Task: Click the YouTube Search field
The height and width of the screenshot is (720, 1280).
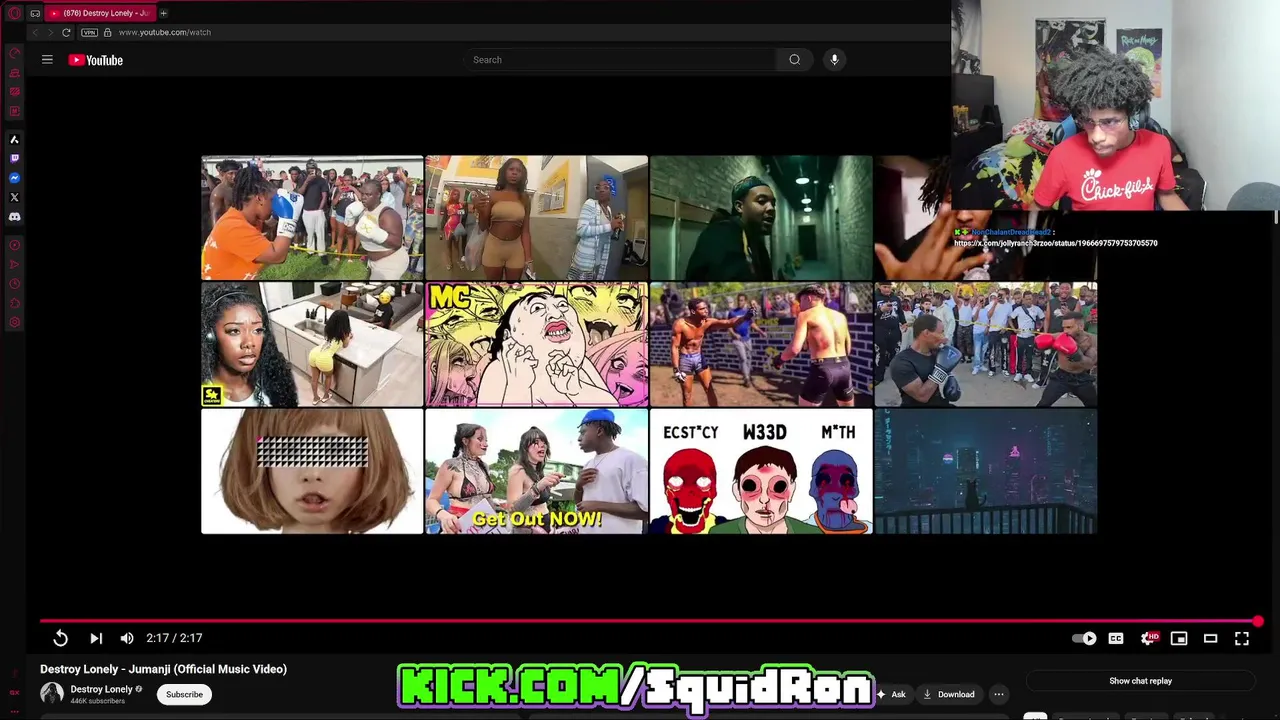Action: coord(618,60)
